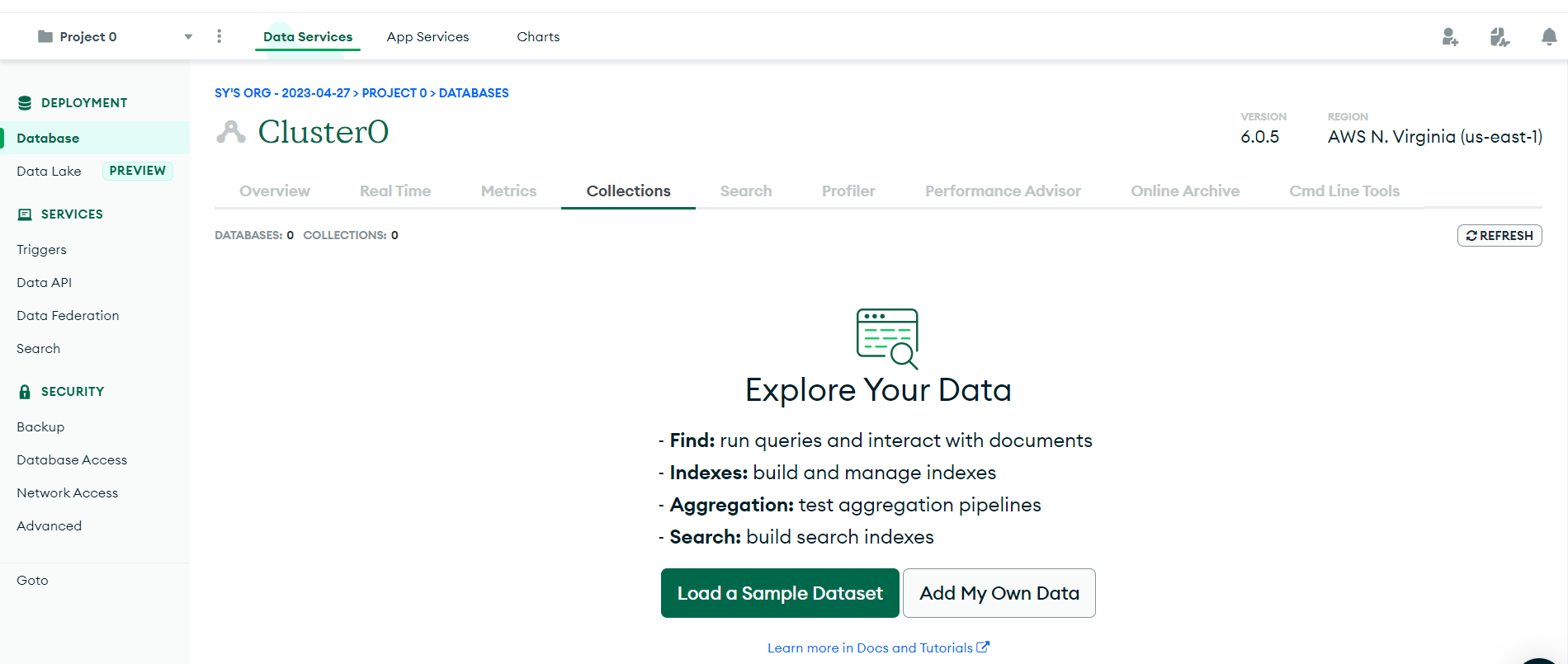Open the Online Archive tab
Screen dimensions: 1568x664
pos(1185,191)
